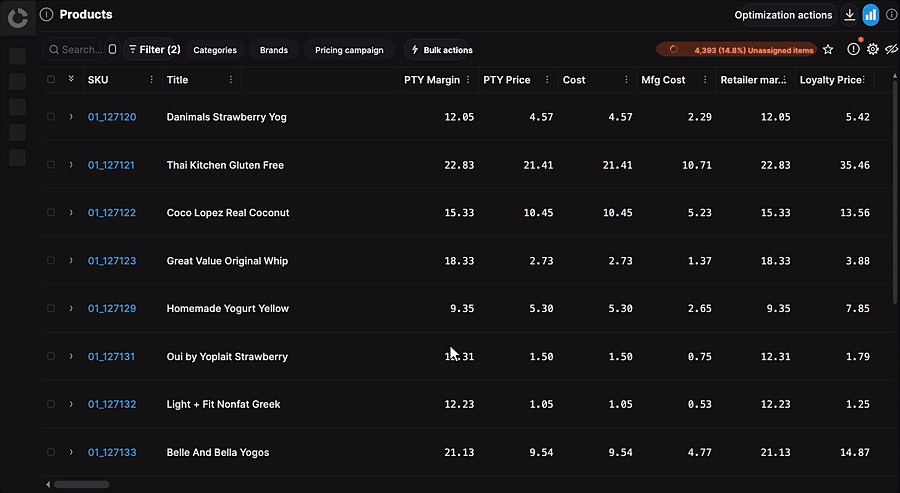The width and height of the screenshot is (900, 493).
Task: Toggle the hidden-columns crossed-eye icon
Action: pos(891,49)
